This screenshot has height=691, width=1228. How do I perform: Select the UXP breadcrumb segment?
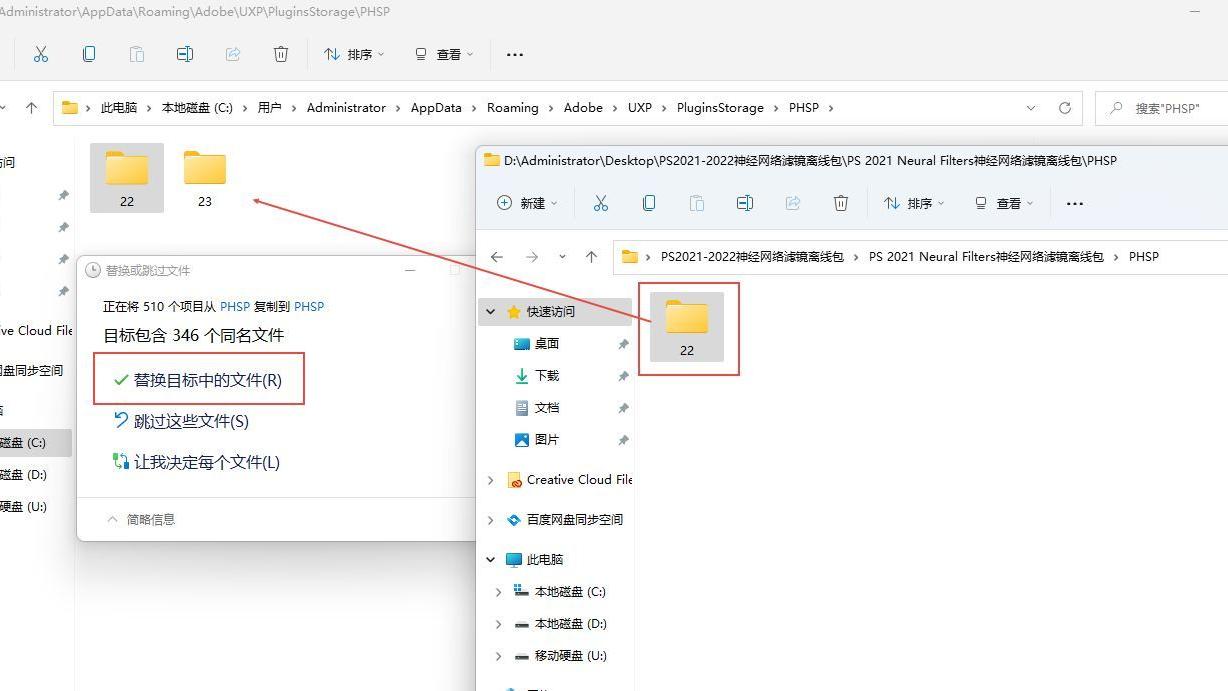point(640,108)
